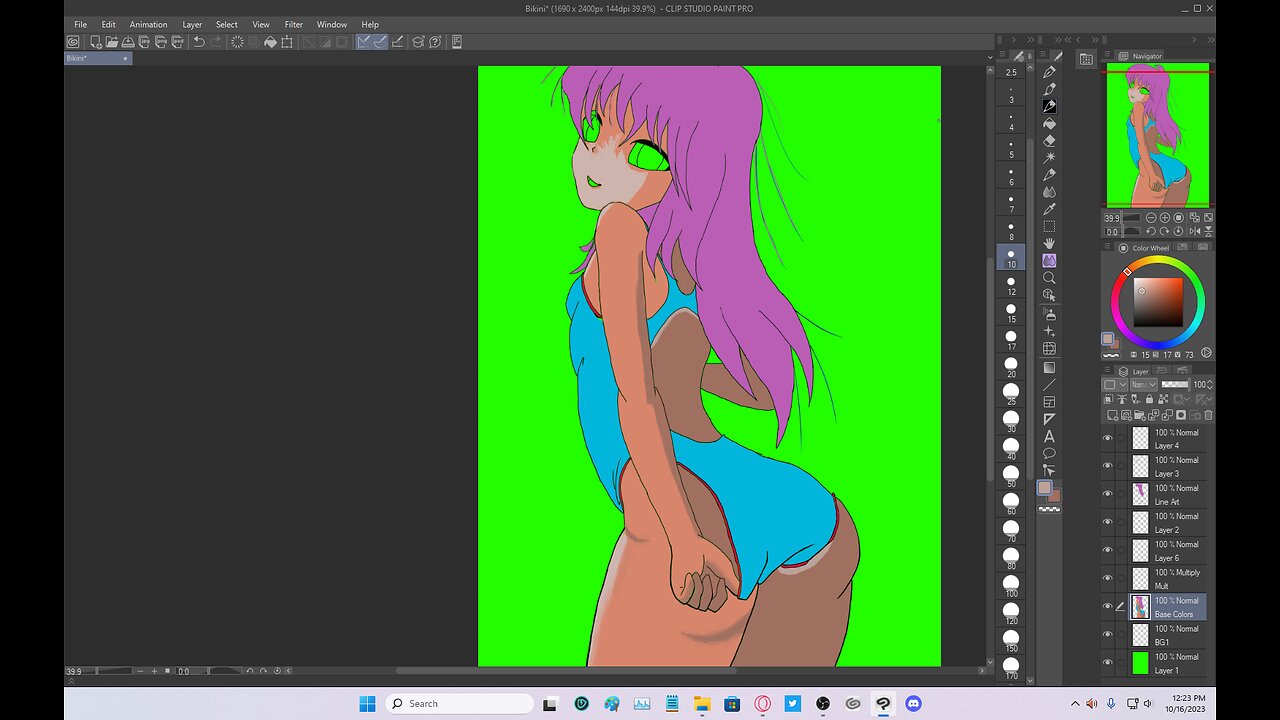The image size is (1280, 720).
Task: Select the Hand move tool
Action: [x=1049, y=243]
